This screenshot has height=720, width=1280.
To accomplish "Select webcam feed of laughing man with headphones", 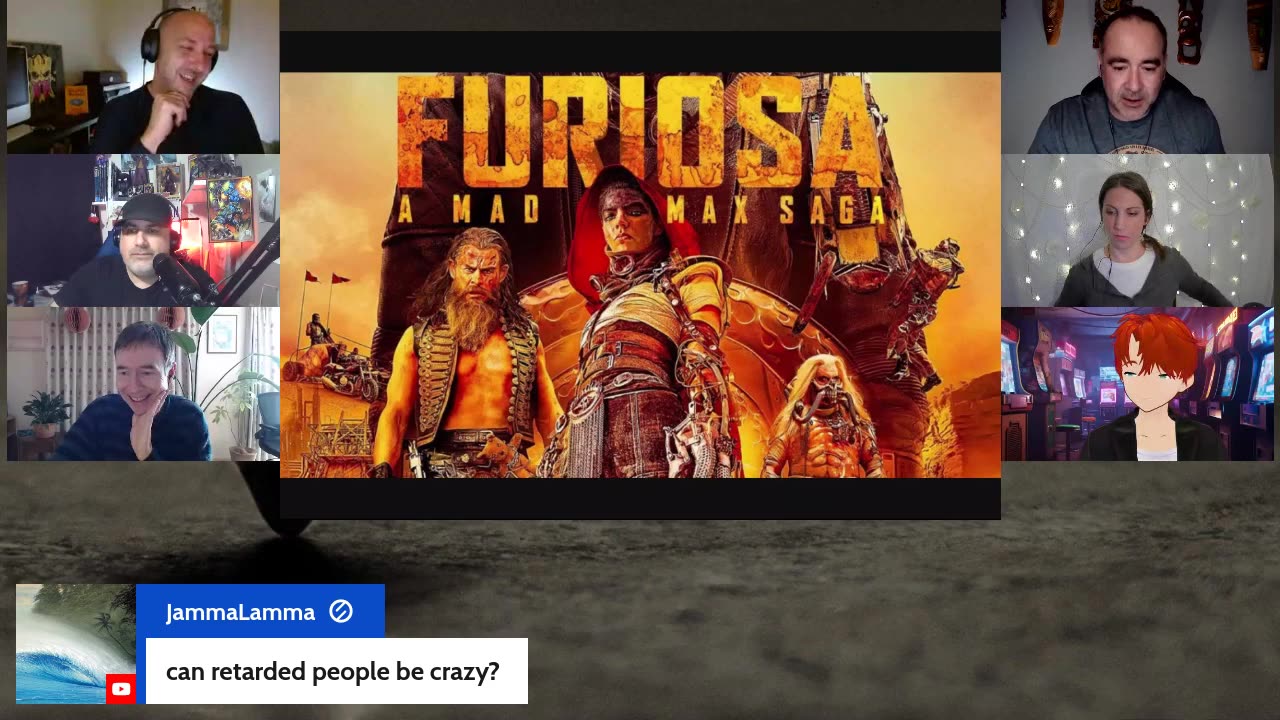I will click(x=143, y=77).
